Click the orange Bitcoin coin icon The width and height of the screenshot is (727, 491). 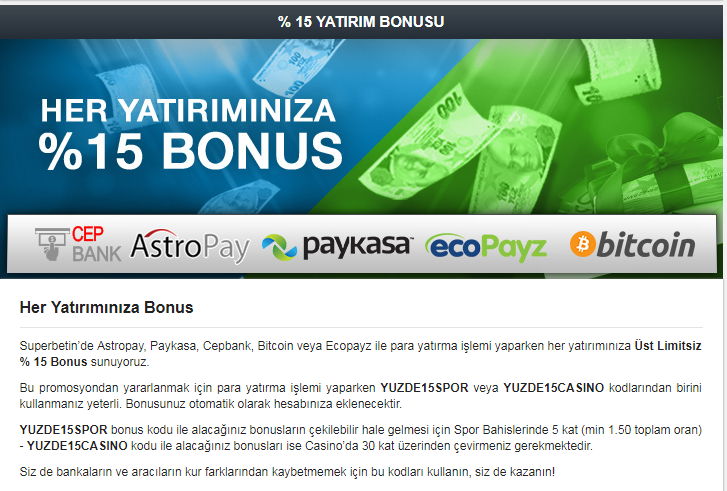click(x=582, y=244)
